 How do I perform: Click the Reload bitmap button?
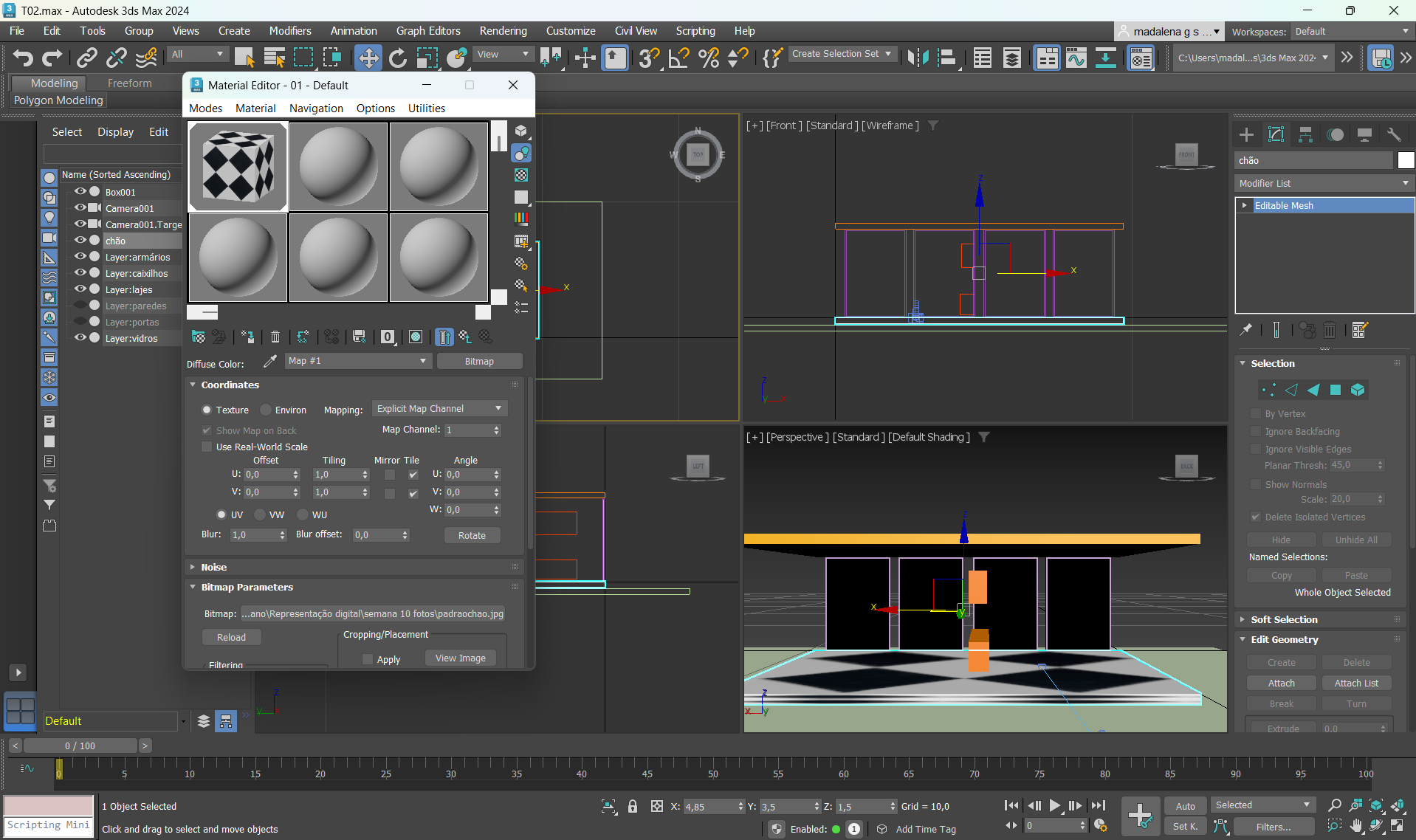(x=231, y=637)
